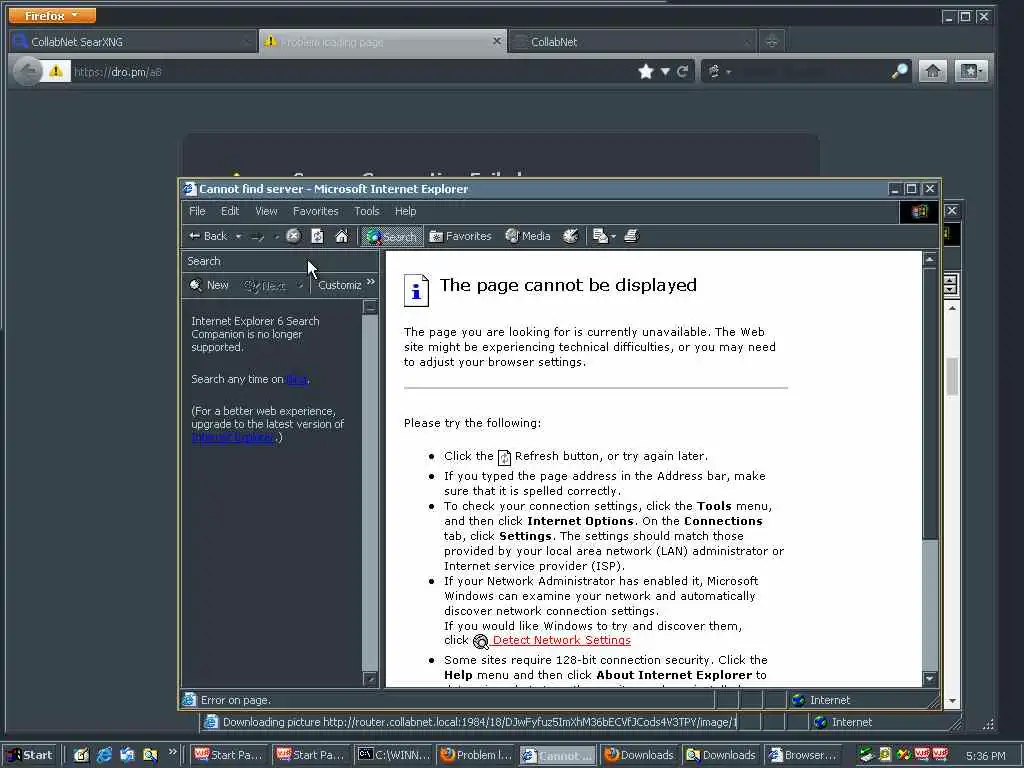Open the URL history dropdown next to the star

(665, 72)
